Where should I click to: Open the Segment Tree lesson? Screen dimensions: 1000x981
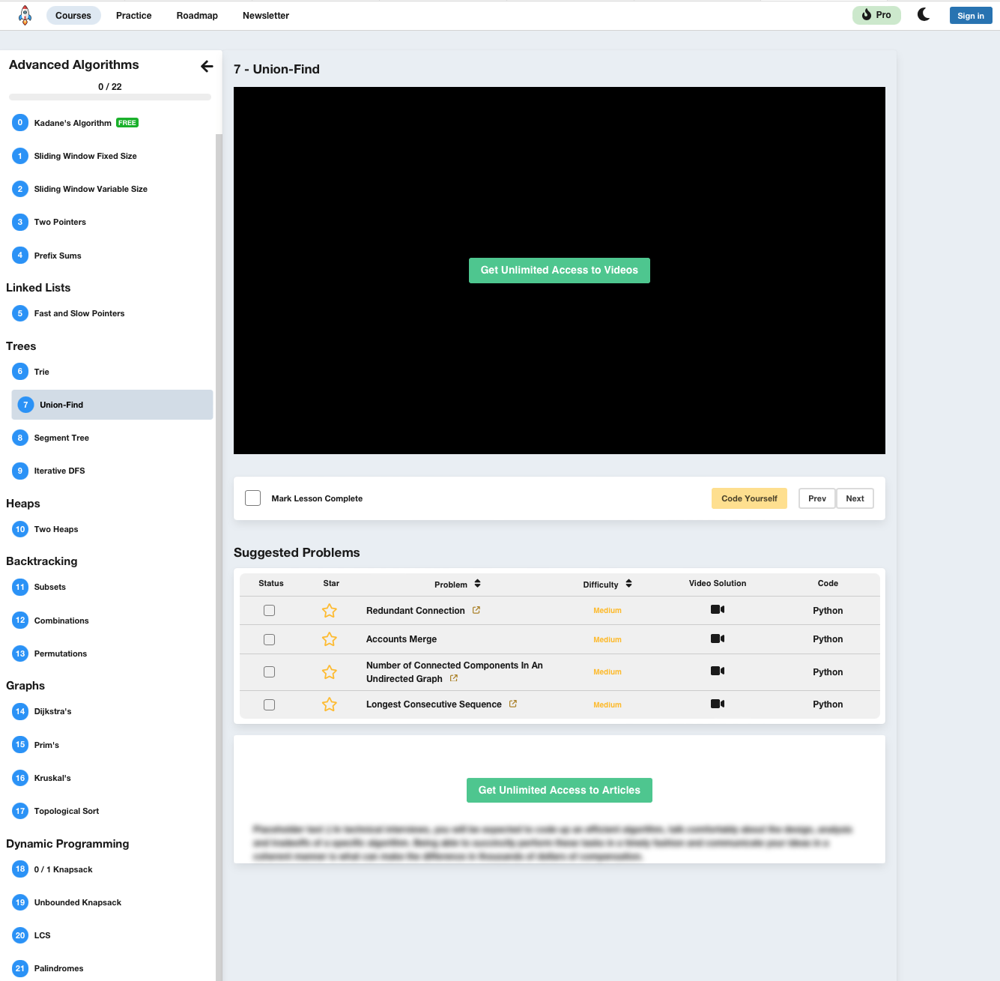(x=61, y=438)
